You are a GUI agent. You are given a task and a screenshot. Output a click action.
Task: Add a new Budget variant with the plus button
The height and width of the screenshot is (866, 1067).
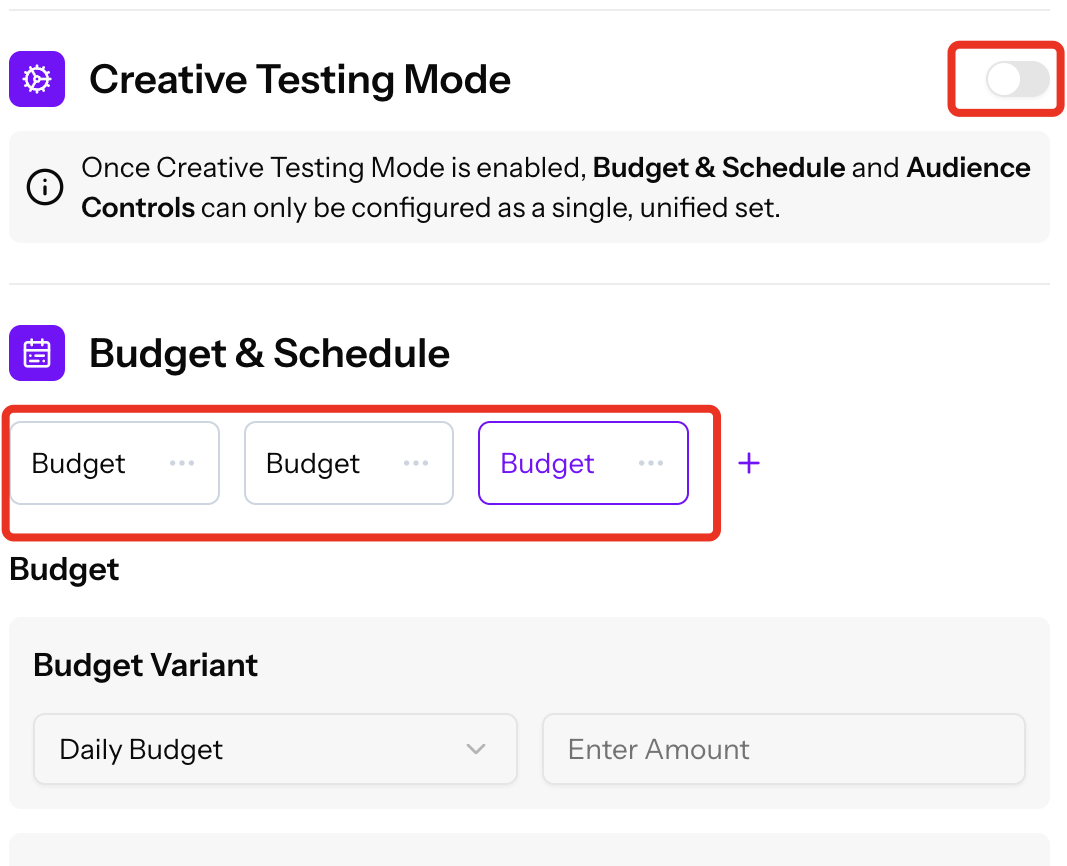tap(749, 462)
